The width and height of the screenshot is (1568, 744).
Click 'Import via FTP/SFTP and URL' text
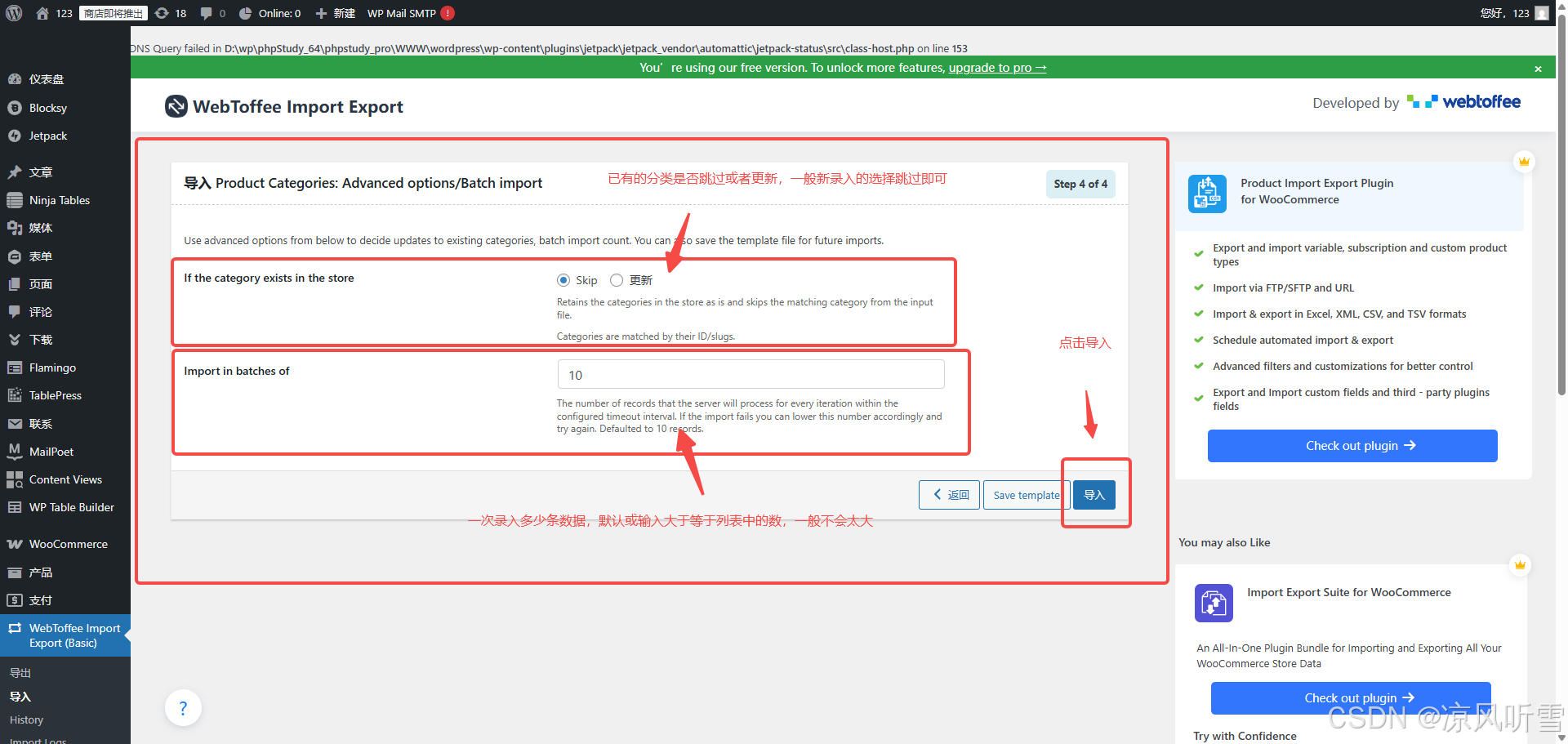coord(1283,287)
